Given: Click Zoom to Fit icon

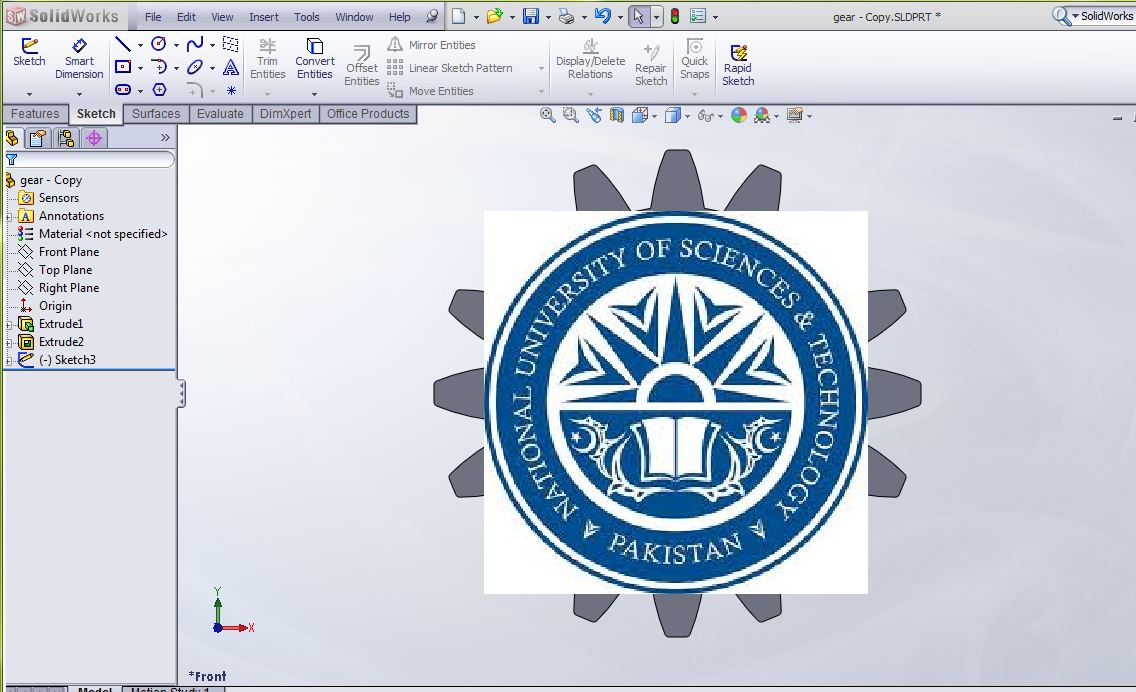Looking at the screenshot, I should tap(548, 114).
